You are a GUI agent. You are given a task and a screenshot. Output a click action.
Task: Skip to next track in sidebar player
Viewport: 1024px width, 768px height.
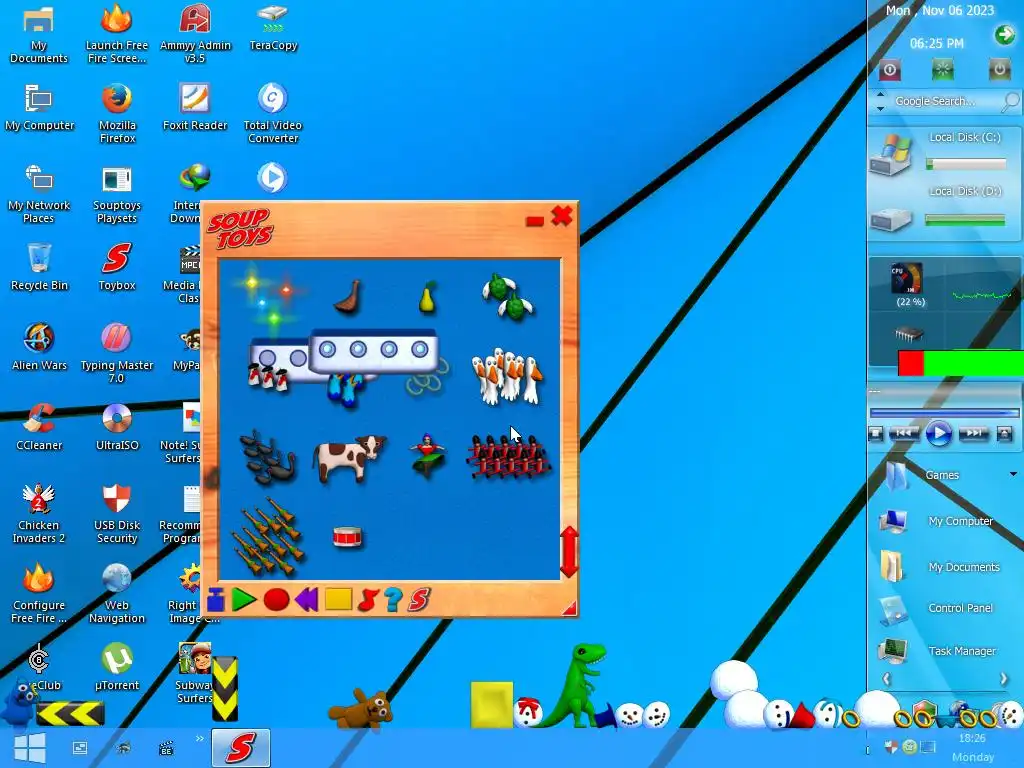[974, 433]
